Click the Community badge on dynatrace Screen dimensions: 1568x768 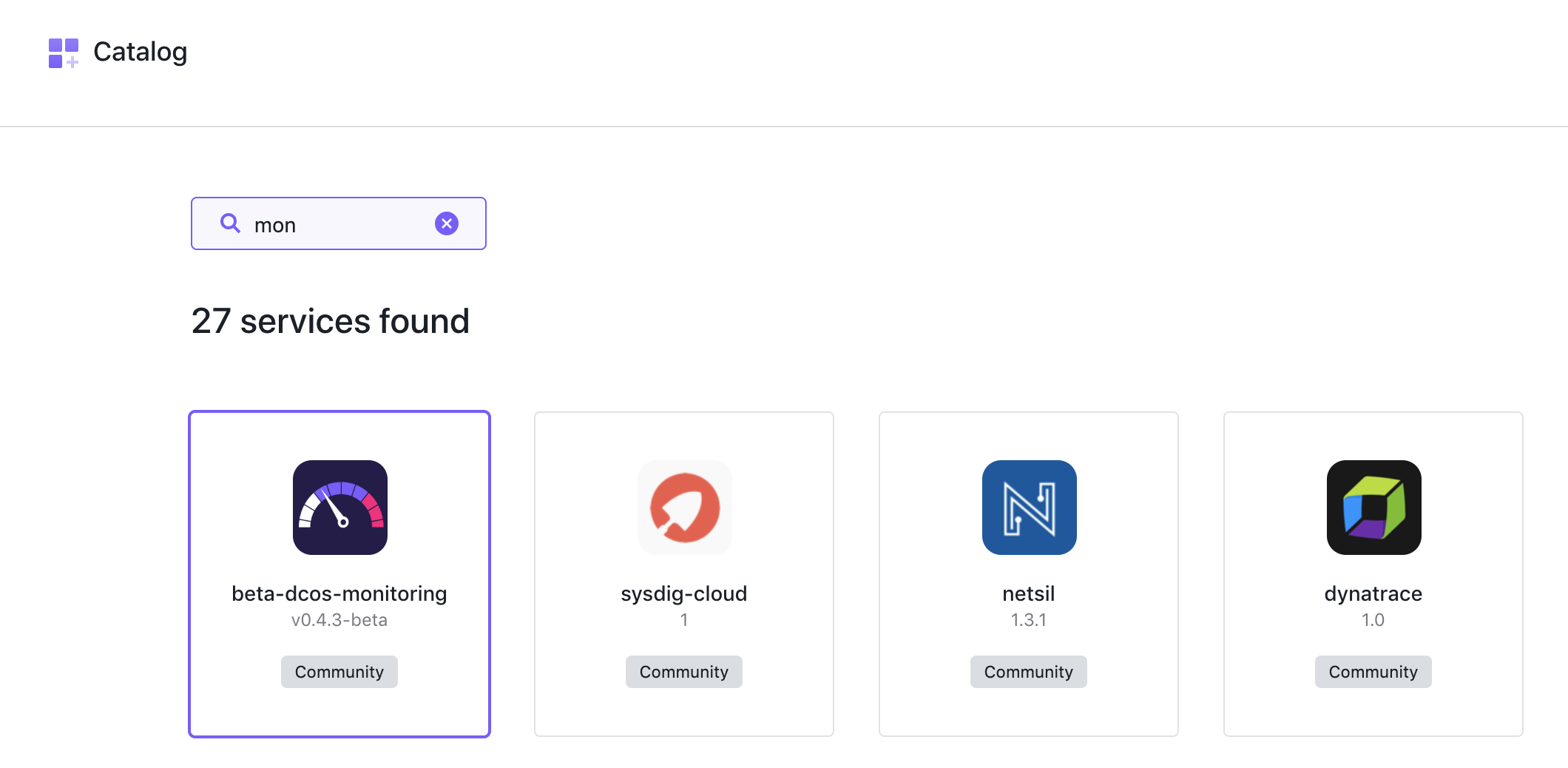pyautogui.click(x=1373, y=672)
